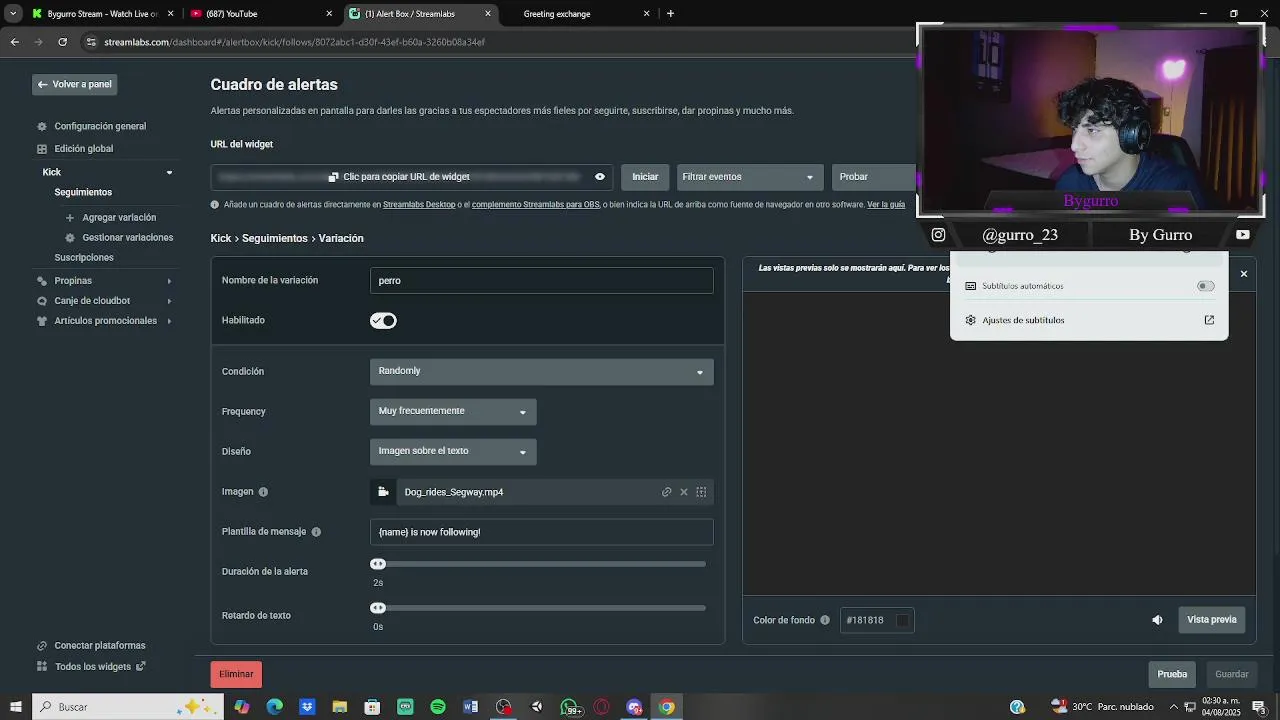Open the tab search dropdown arrow

coord(13,14)
